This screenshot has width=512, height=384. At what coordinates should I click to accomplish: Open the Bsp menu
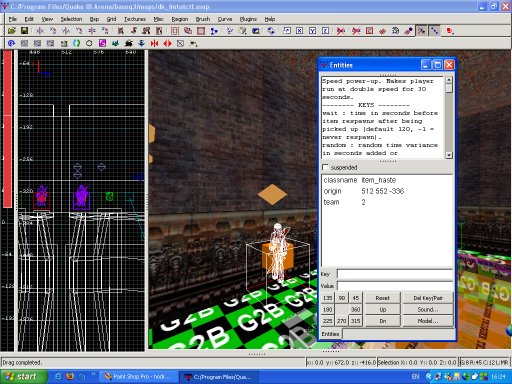(94, 19)
